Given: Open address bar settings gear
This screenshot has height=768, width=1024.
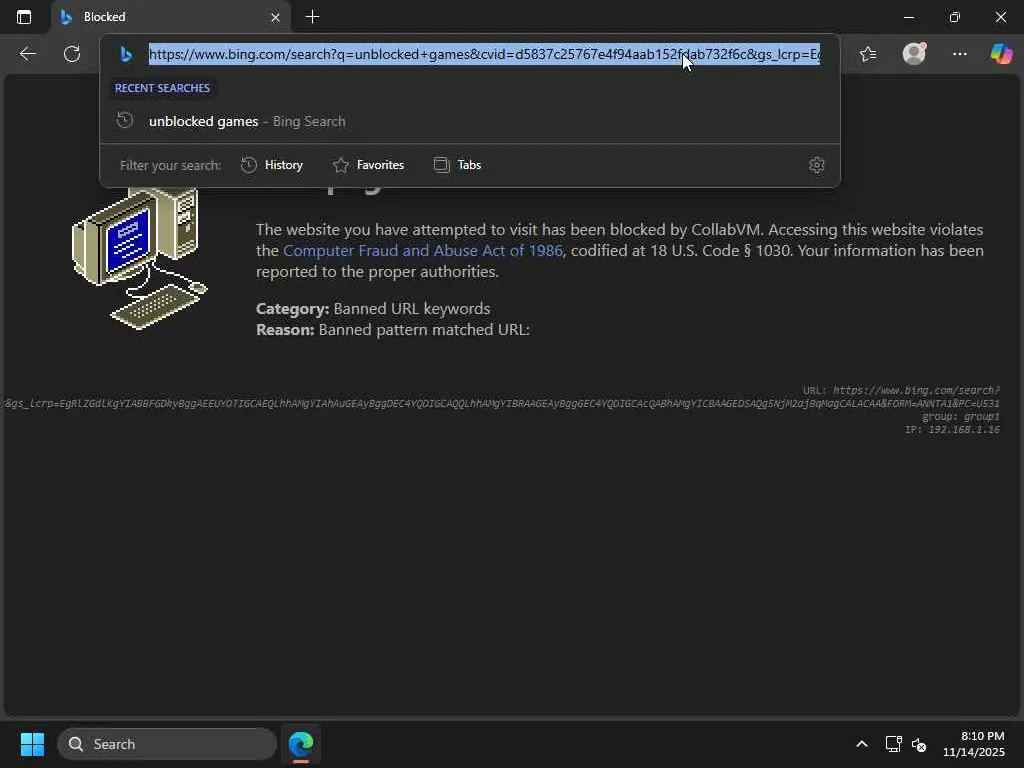Looking at the screenshot, I should [x=816, y=165].
